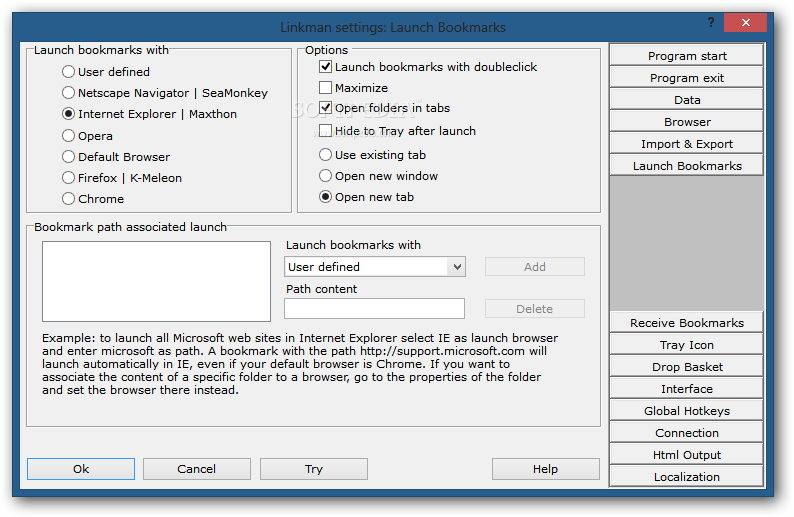Close the Linkman settings dialog

(x=745, y=22)
